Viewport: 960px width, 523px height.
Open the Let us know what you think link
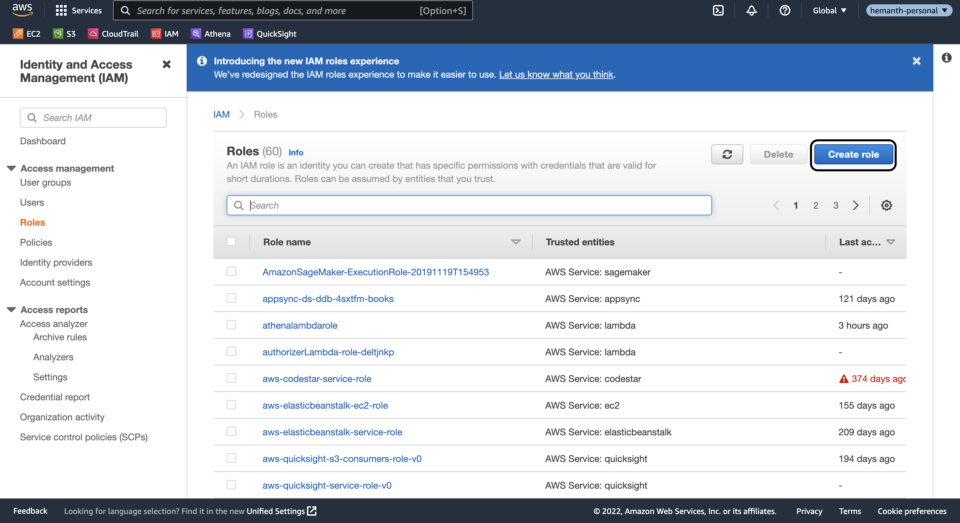556,75
